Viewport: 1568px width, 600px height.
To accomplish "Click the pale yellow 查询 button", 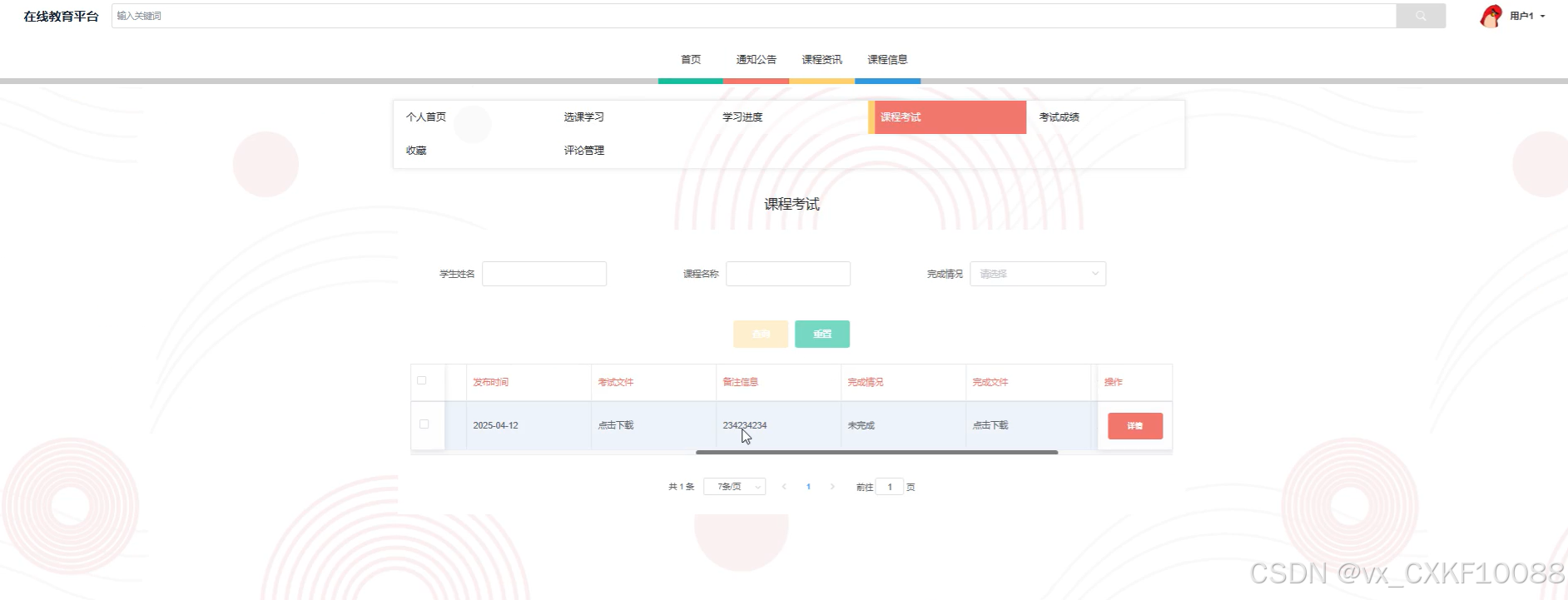I will 761,334.
